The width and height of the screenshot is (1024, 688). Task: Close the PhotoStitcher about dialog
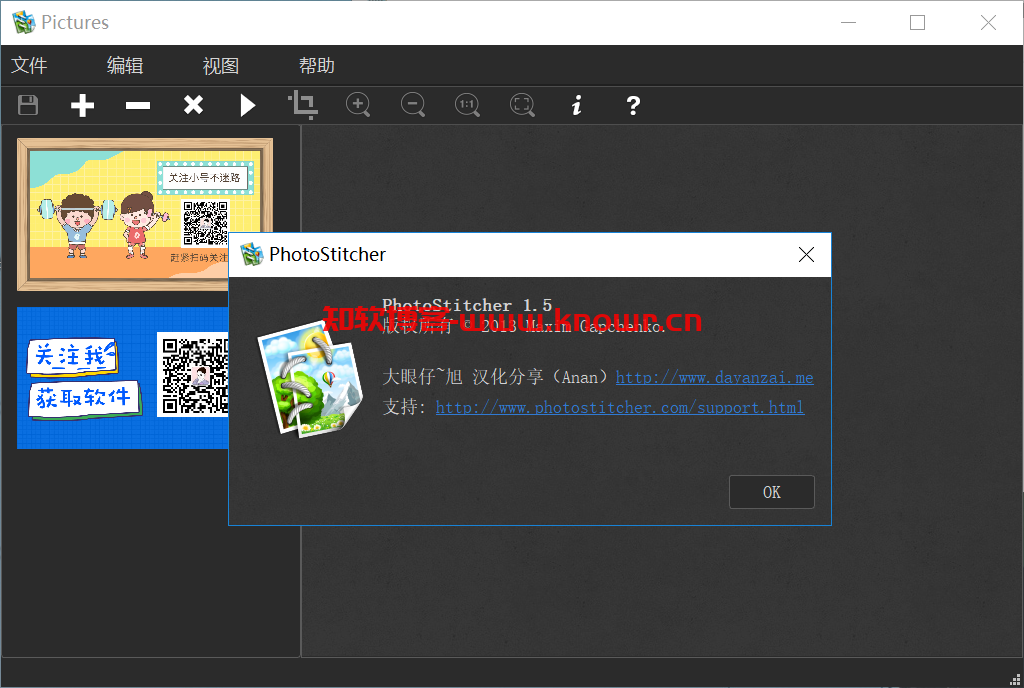[807, 255]
